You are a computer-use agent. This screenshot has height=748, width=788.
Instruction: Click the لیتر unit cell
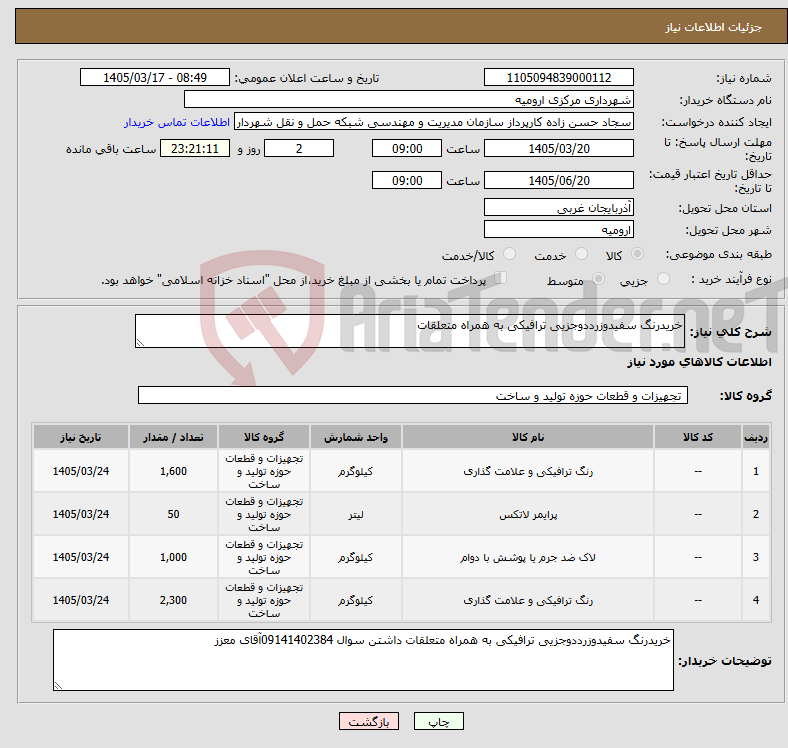355,514
